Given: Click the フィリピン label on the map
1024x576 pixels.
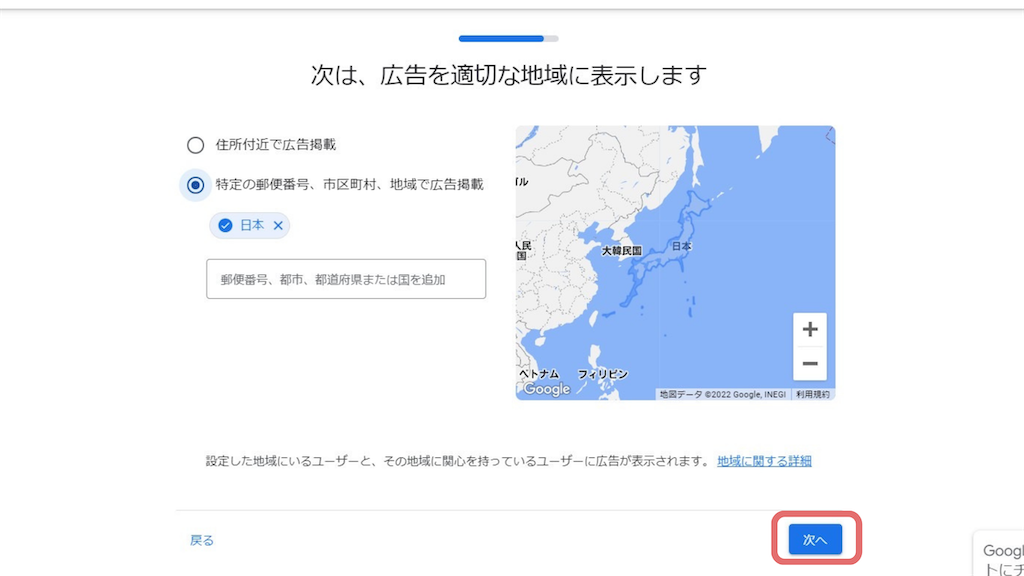Looking at the screenshot, I should 602,374.
